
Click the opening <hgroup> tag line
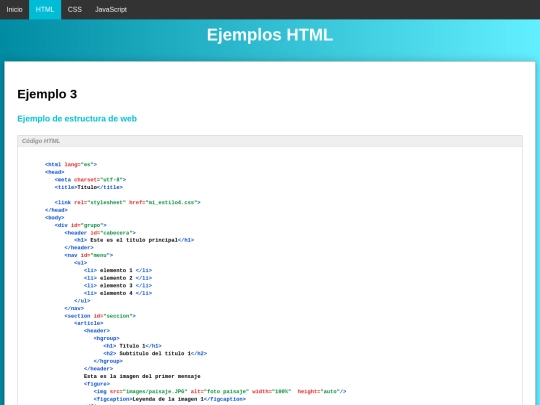coord(106,338)
